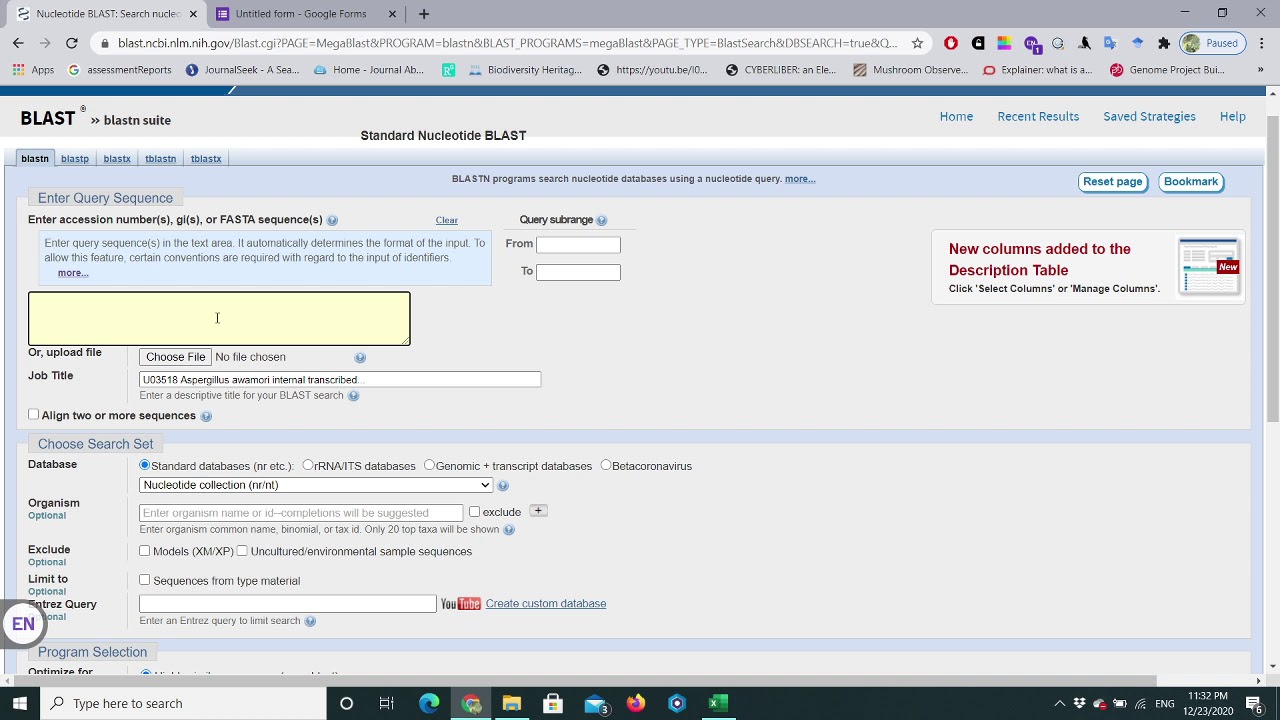Check the organism exclude box
Image resolution: width=1280 pixels, height=720 pixels.
click(x=475, y=512)
